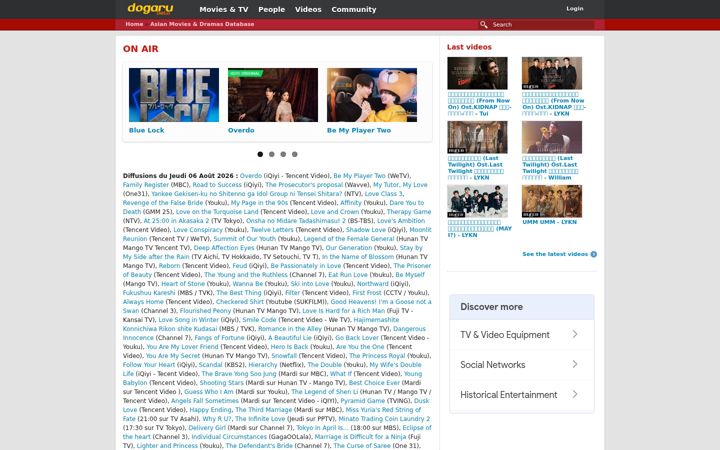Open the Checkered Shirt link
Viewport: 720px width, 450px height.
(x=240, y=302)
